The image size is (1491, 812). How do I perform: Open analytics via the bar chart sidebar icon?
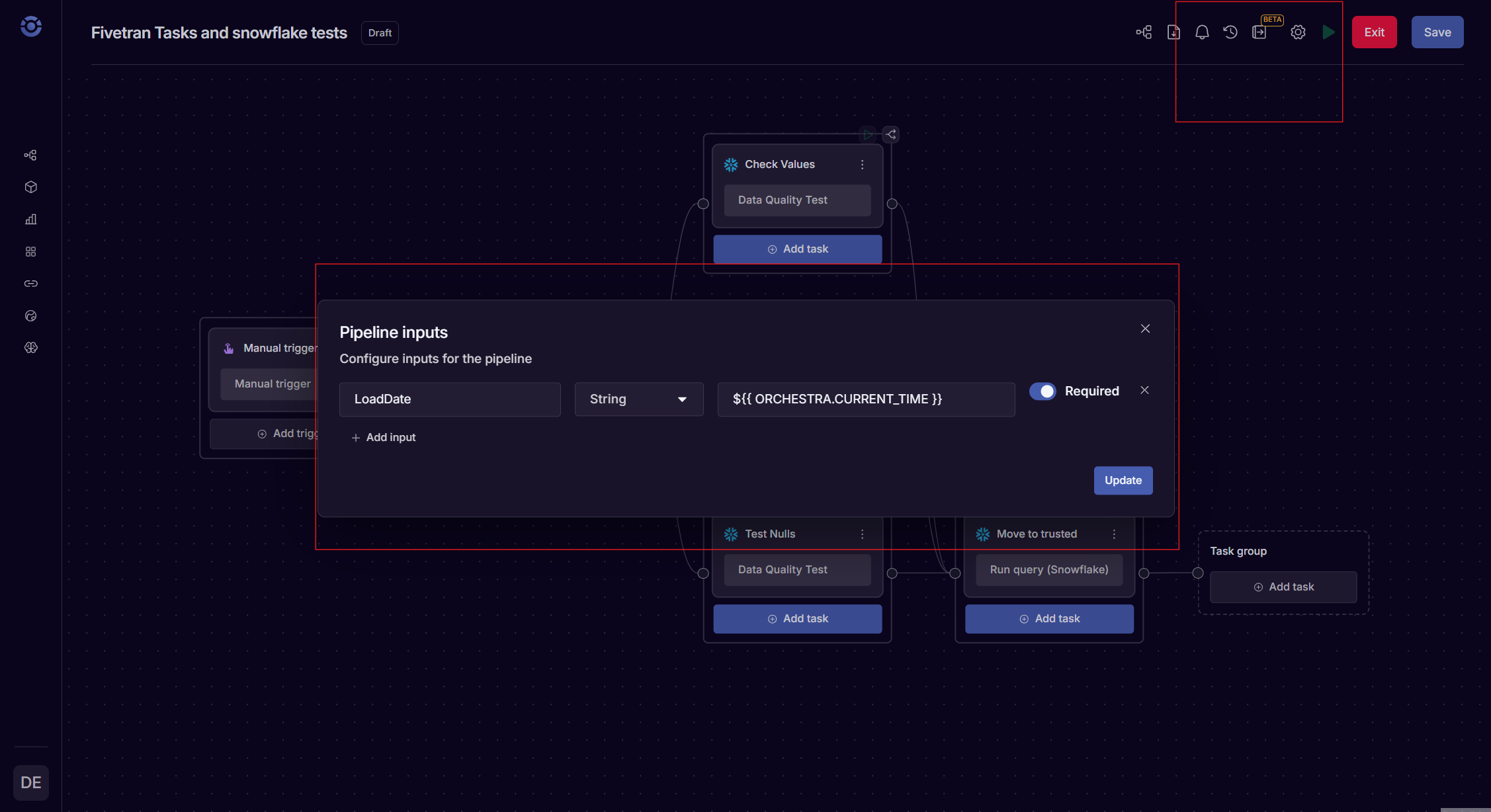(x=30, y=219)
